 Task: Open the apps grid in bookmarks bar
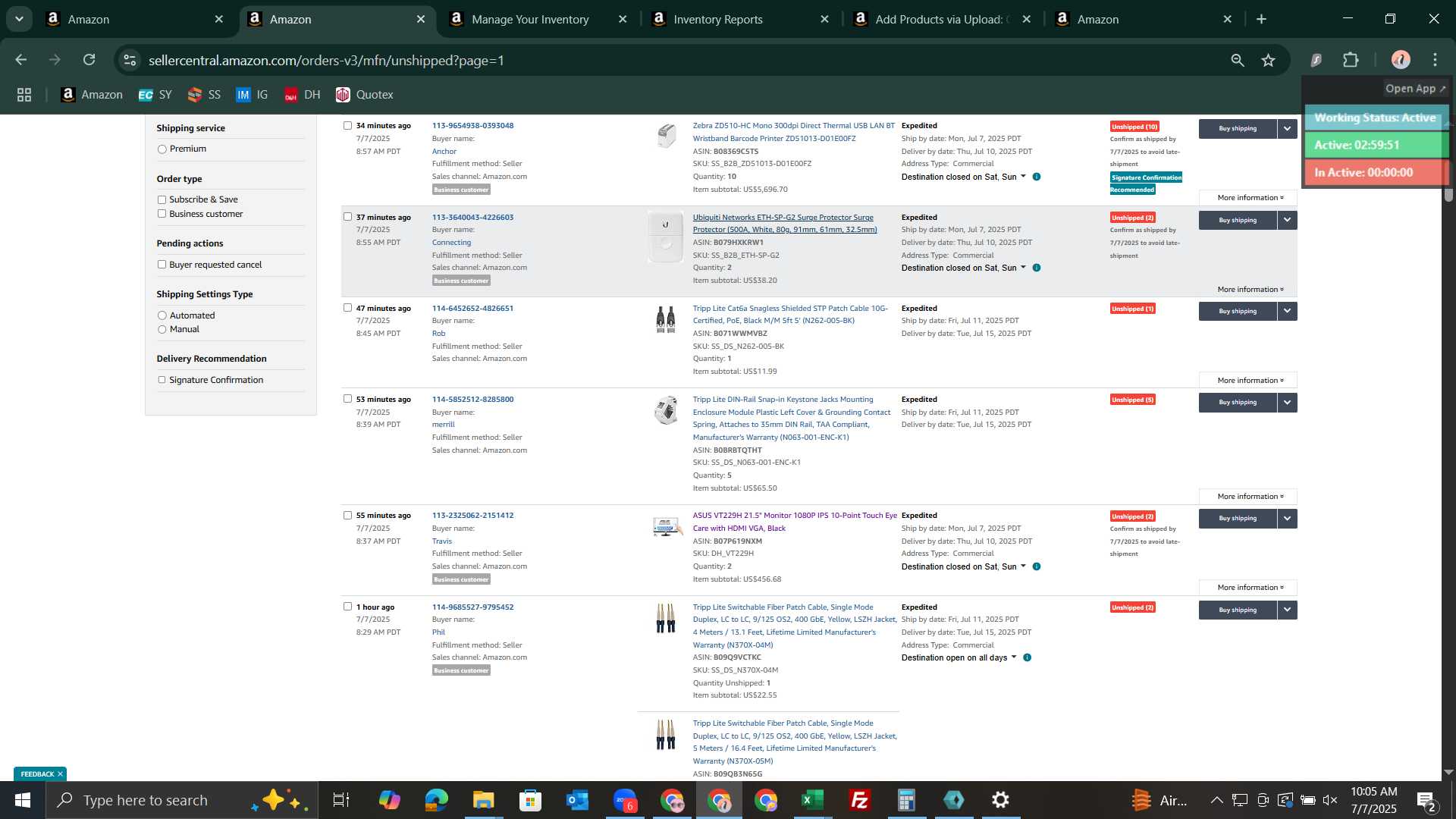pos(24,95)
